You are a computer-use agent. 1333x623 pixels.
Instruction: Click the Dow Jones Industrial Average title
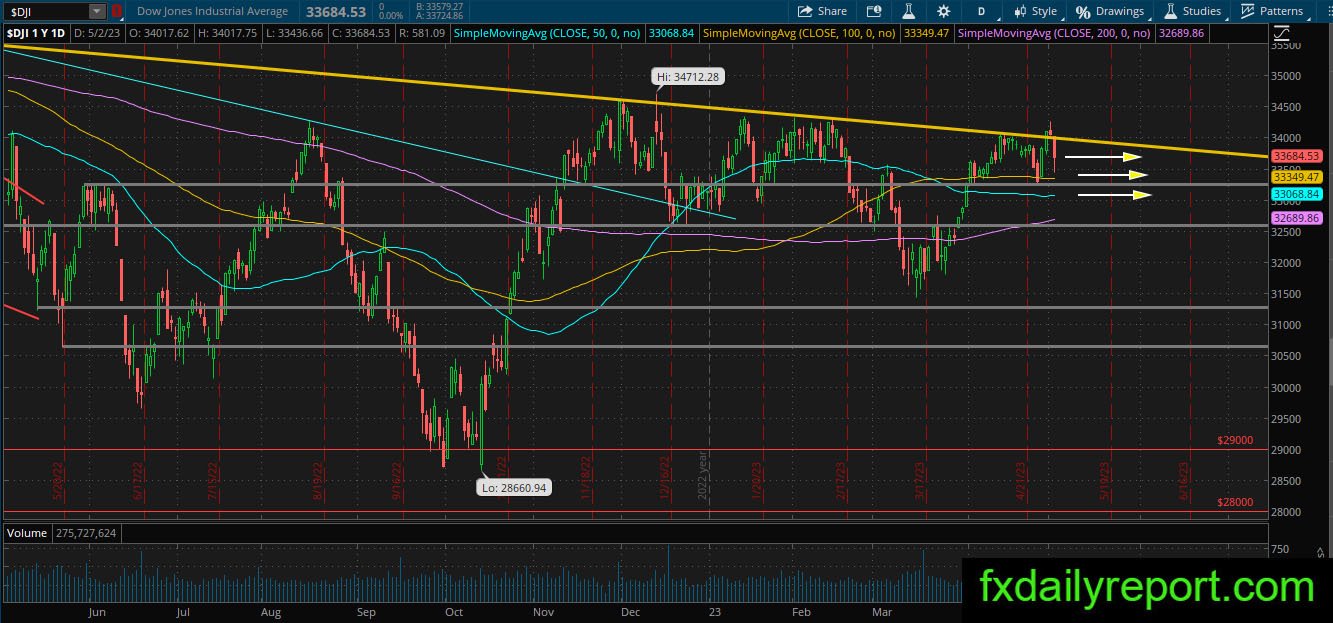[x=212, y=11]
